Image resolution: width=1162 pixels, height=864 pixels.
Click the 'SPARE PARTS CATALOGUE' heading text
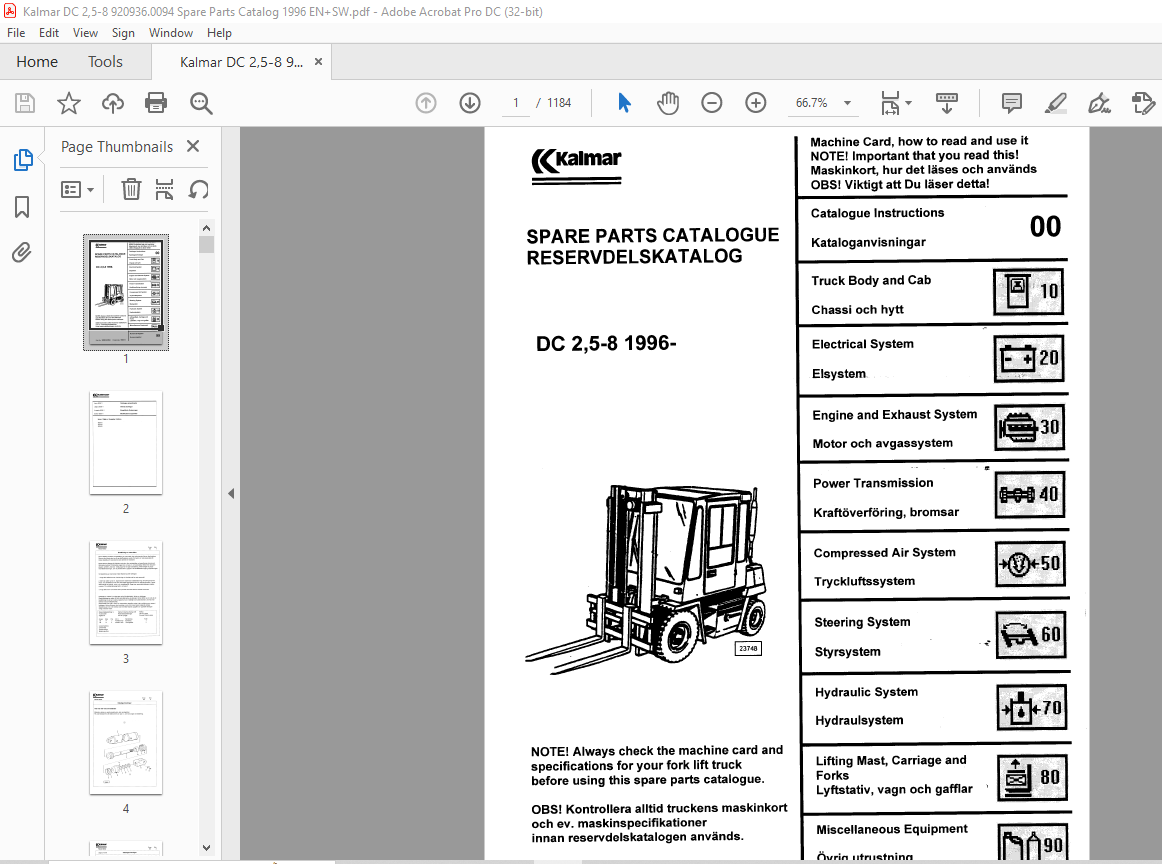[653, 236]
